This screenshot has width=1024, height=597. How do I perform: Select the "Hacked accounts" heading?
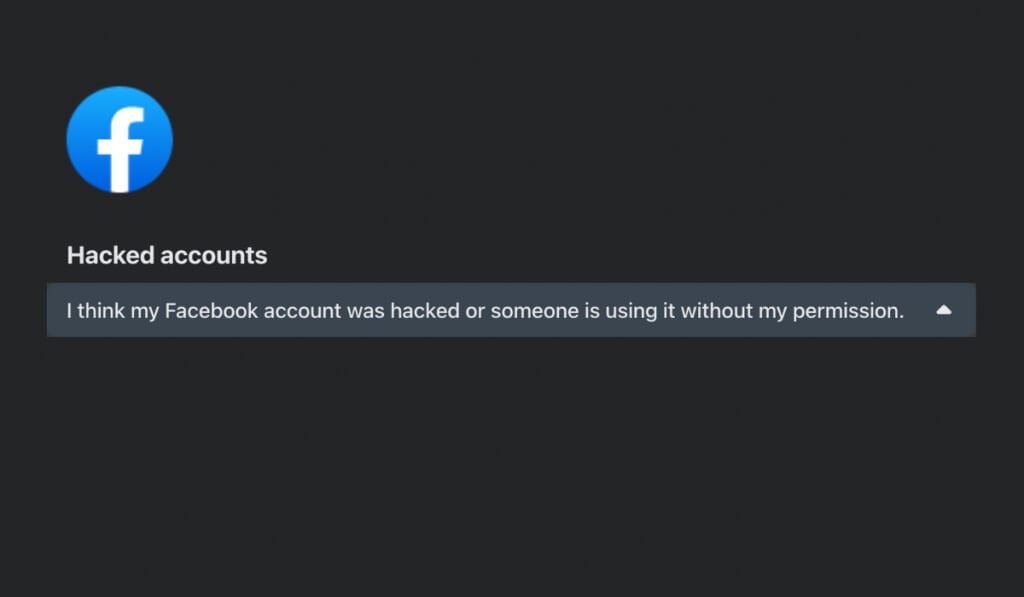click(x=167, y=255)
